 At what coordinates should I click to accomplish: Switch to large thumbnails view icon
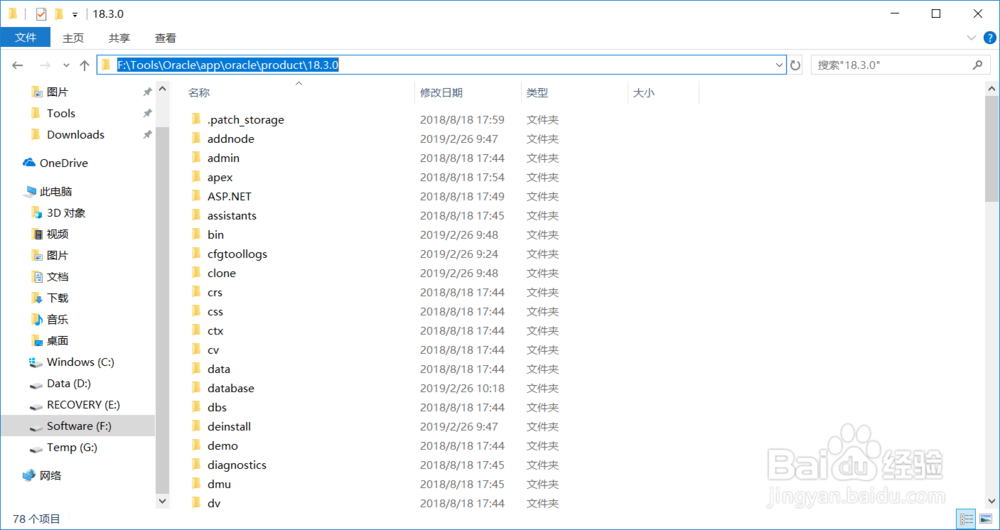click(985, 519)
